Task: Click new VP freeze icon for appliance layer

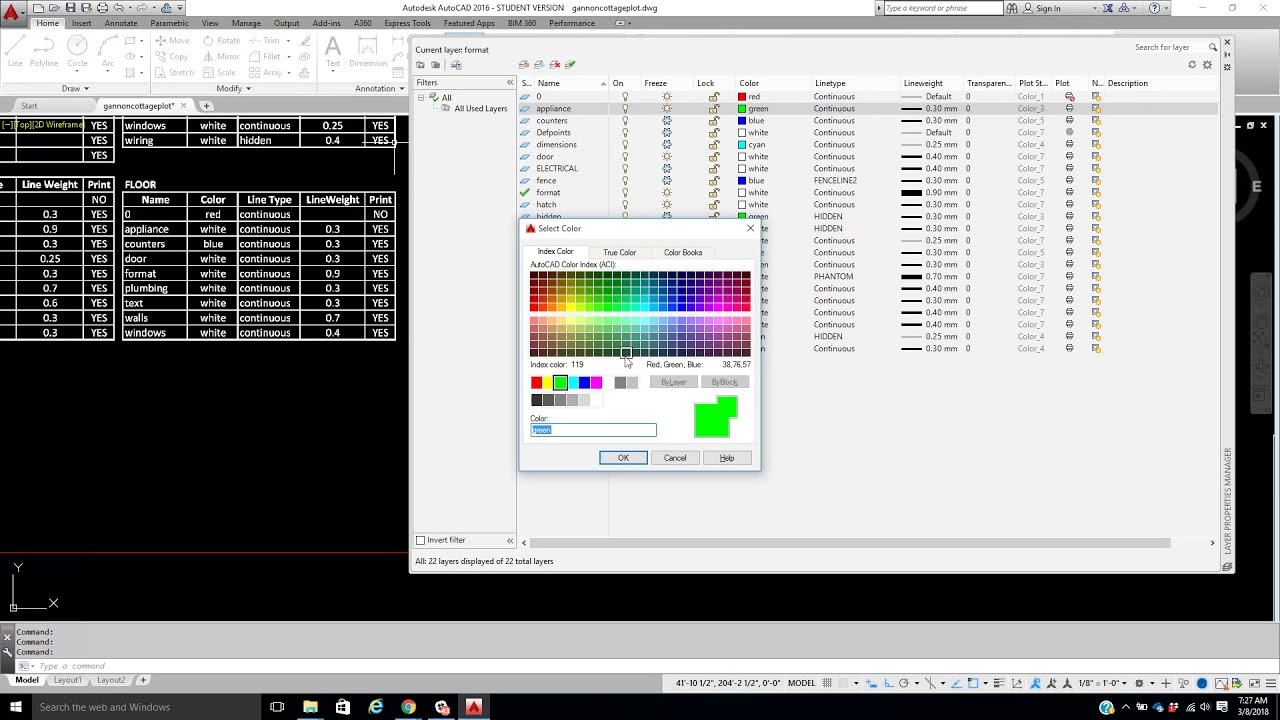Action: click(x=1096, y=109)
